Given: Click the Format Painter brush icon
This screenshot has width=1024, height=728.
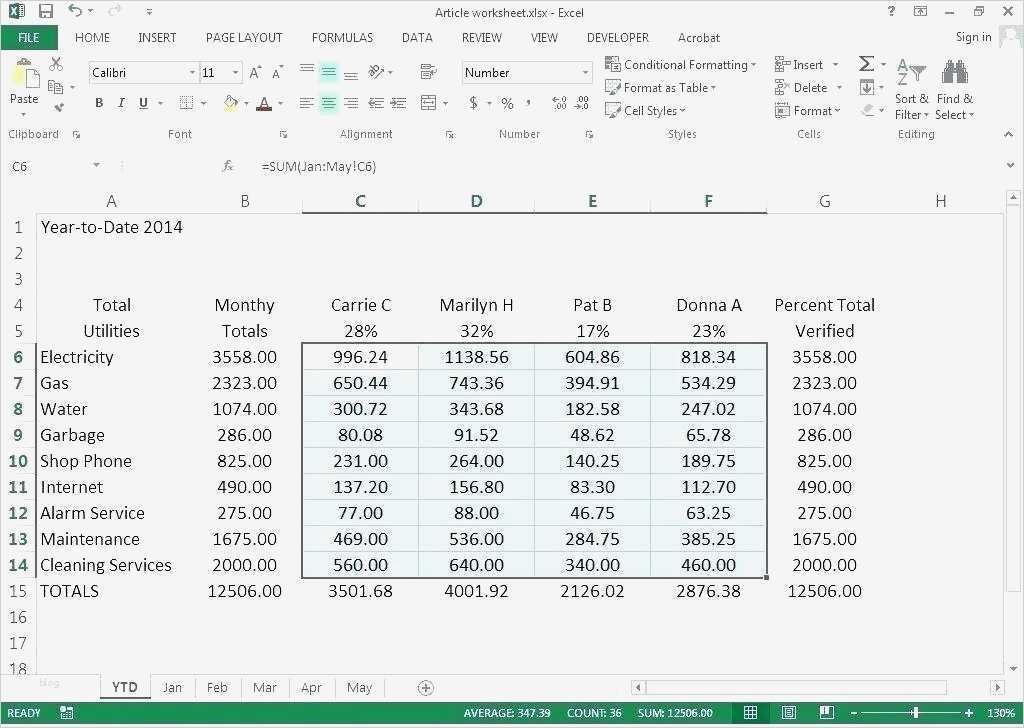Looking at the screenshot, I should coord(59,106).
